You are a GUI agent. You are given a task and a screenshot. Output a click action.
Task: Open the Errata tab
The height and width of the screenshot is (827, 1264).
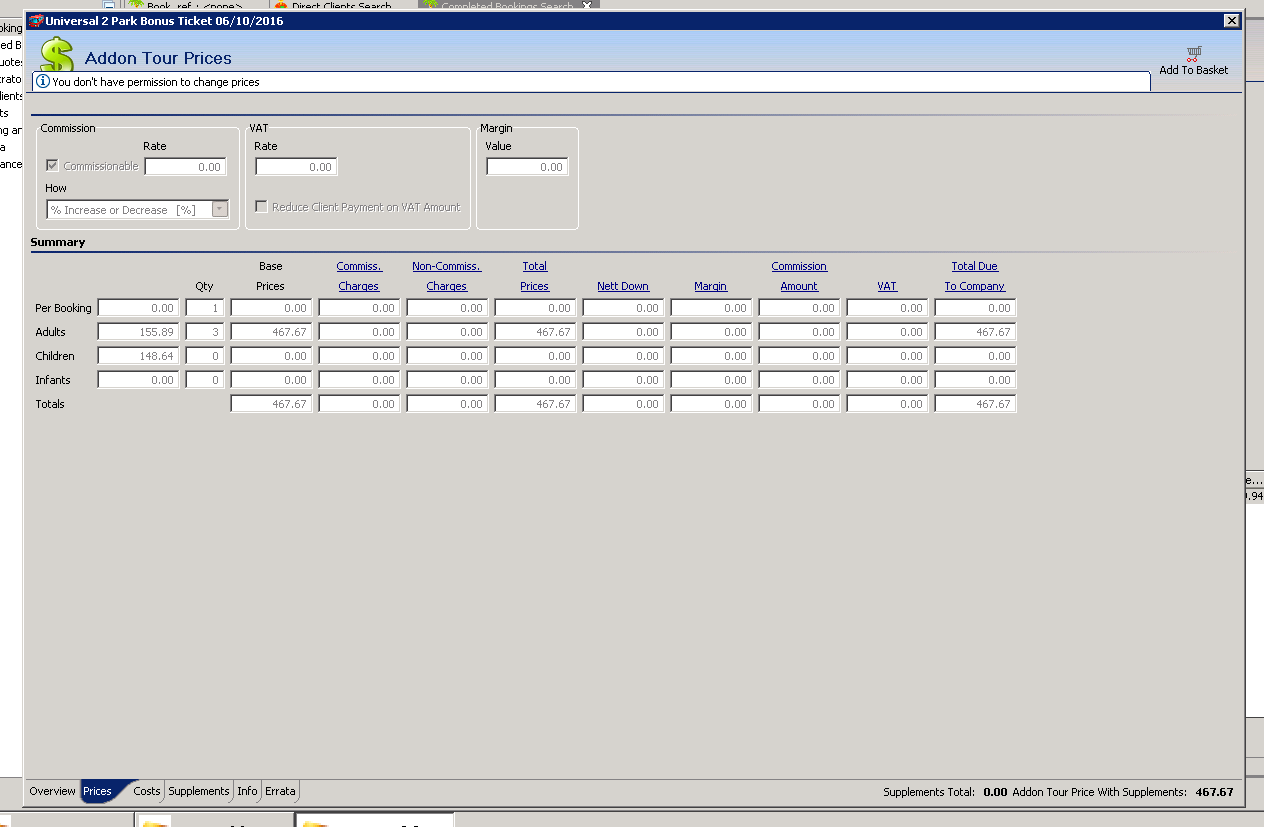pyautogui.click(x=280, y=791)
